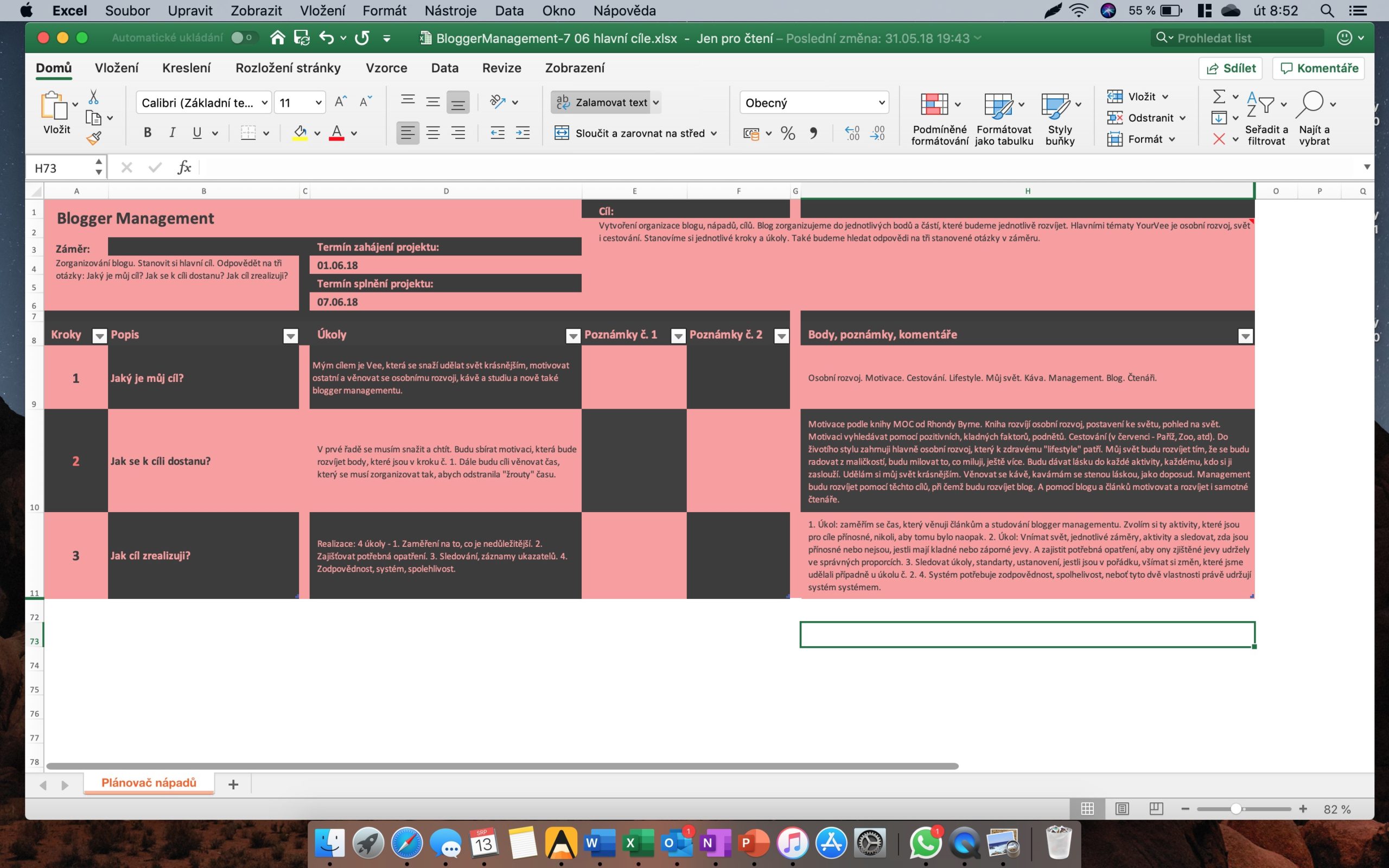Click the Undo arrow icon
The height and width of the screenshot is (868, 1389).
327,37
